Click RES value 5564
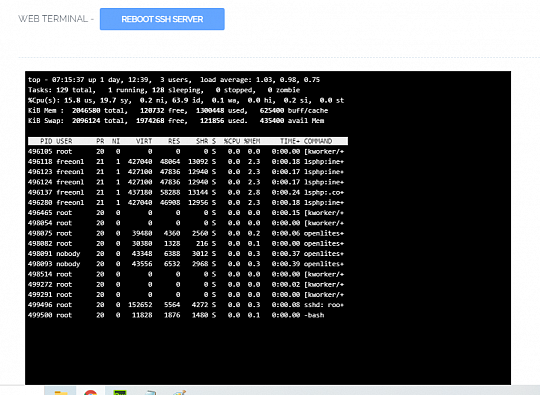Viewport: 540px width, 395px height. tap(172, 305)
